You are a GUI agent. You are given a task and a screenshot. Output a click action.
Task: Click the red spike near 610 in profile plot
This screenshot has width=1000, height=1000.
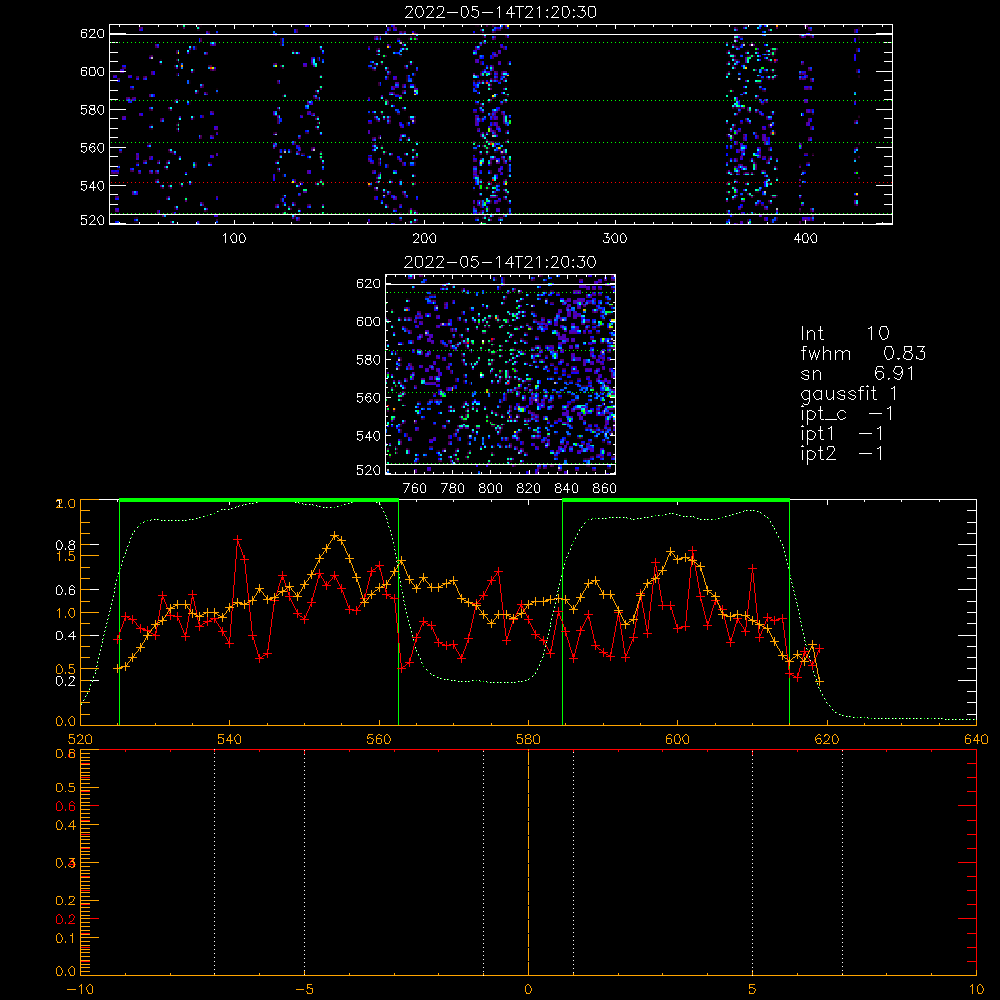(753, 567)
